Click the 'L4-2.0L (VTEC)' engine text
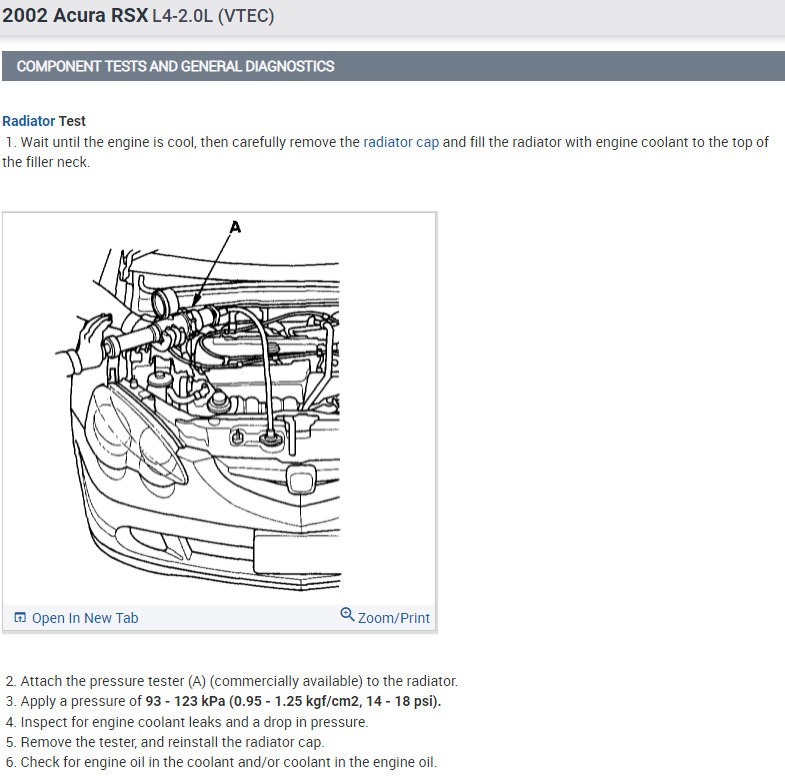This screenshot has width=785, height=776. coord(213,16)
